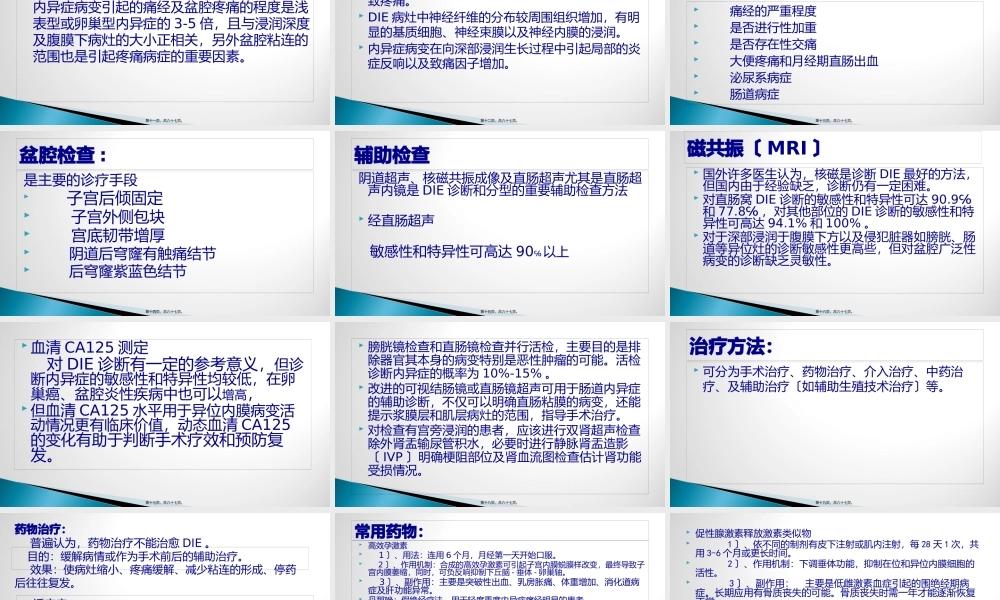Screen dimensions: 1000x600
Task: Select the arrow icon beside 肠道病症
Action: tap(695, 92)
